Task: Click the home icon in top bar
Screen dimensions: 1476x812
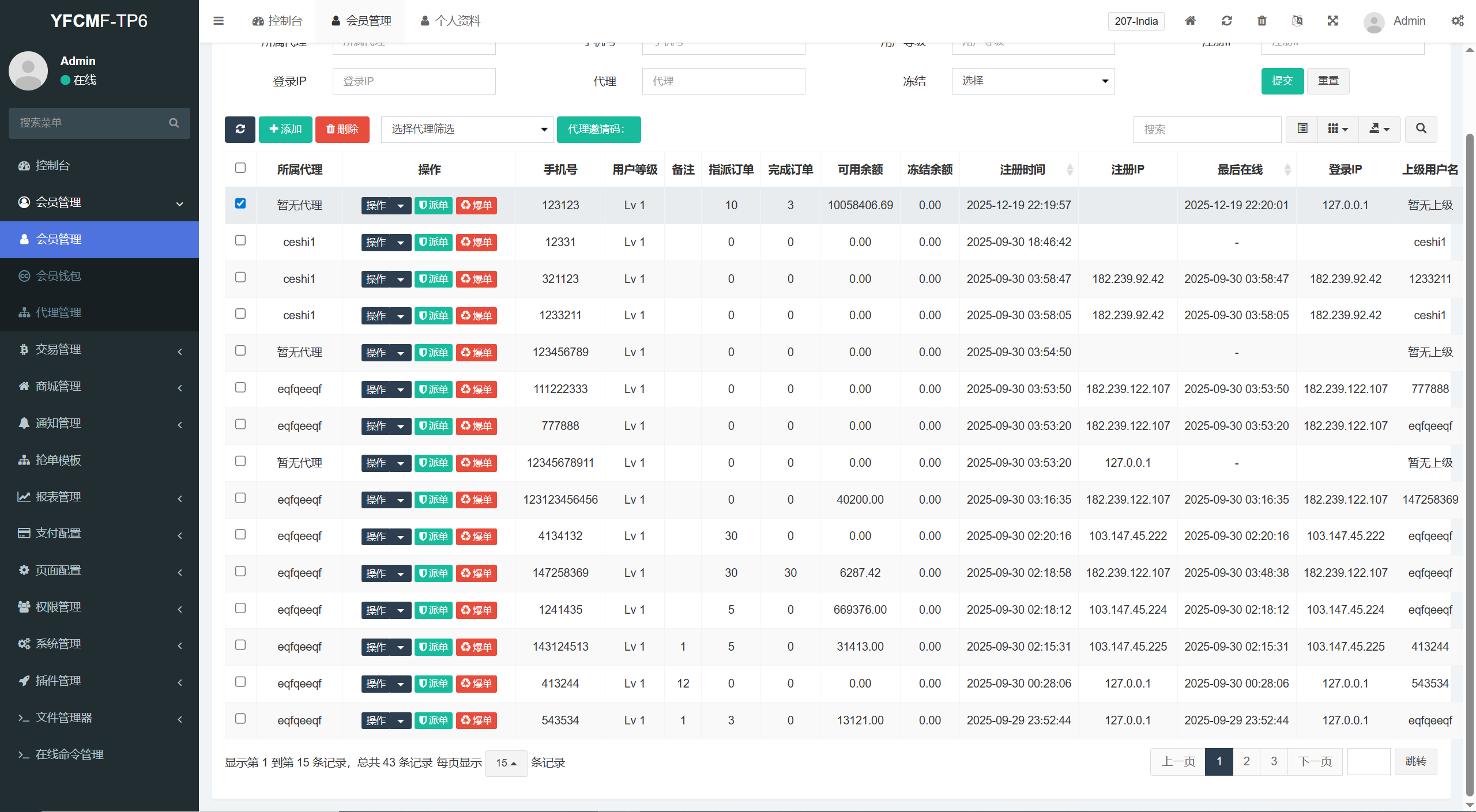Action: click(x=1190, y=21)
